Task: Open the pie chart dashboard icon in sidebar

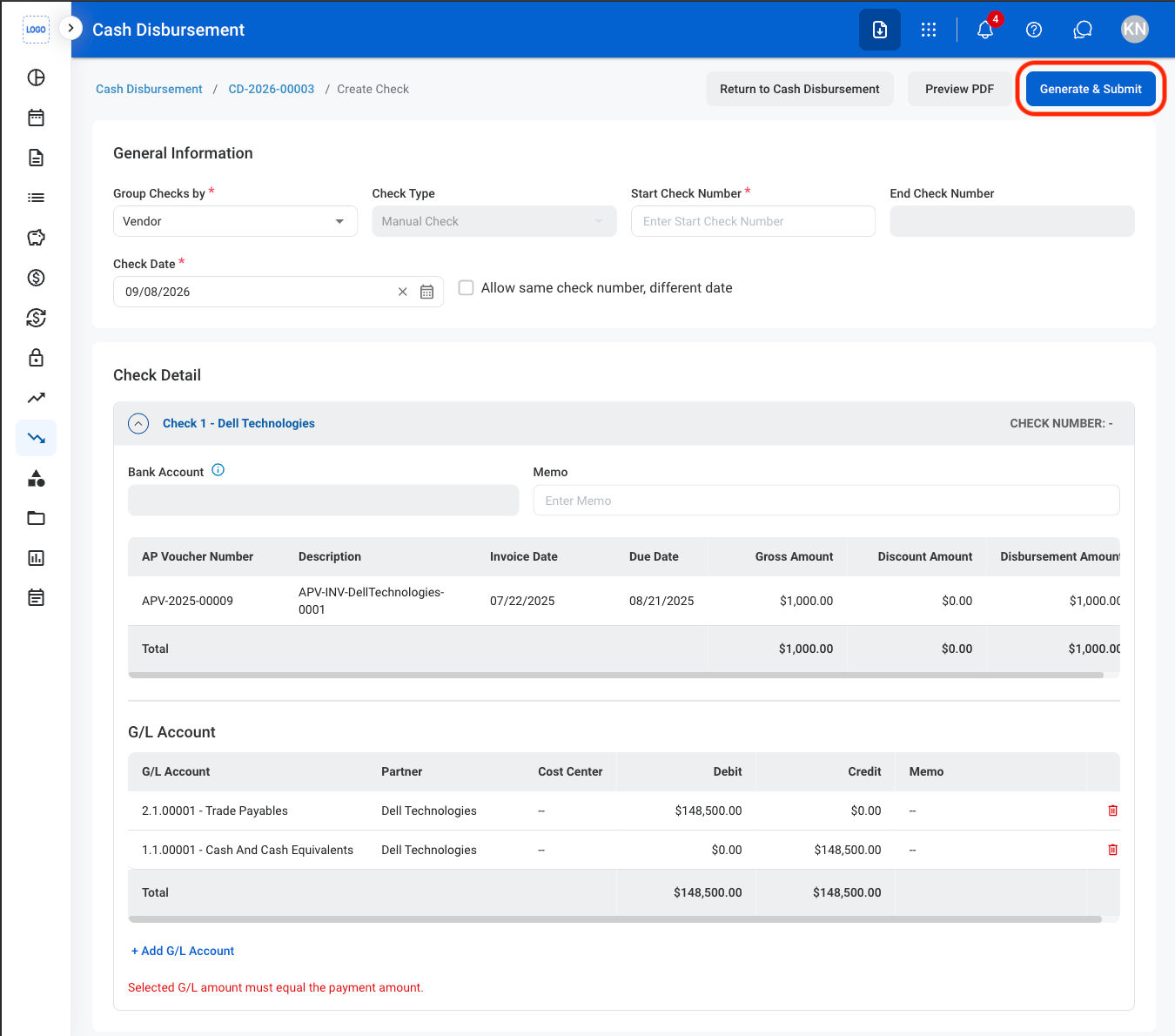Action: pos(36,77)
